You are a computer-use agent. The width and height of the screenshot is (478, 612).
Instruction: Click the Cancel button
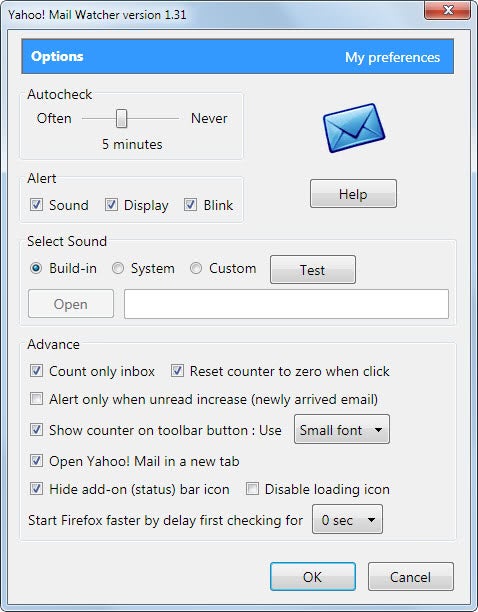click(x=410, y=576)
